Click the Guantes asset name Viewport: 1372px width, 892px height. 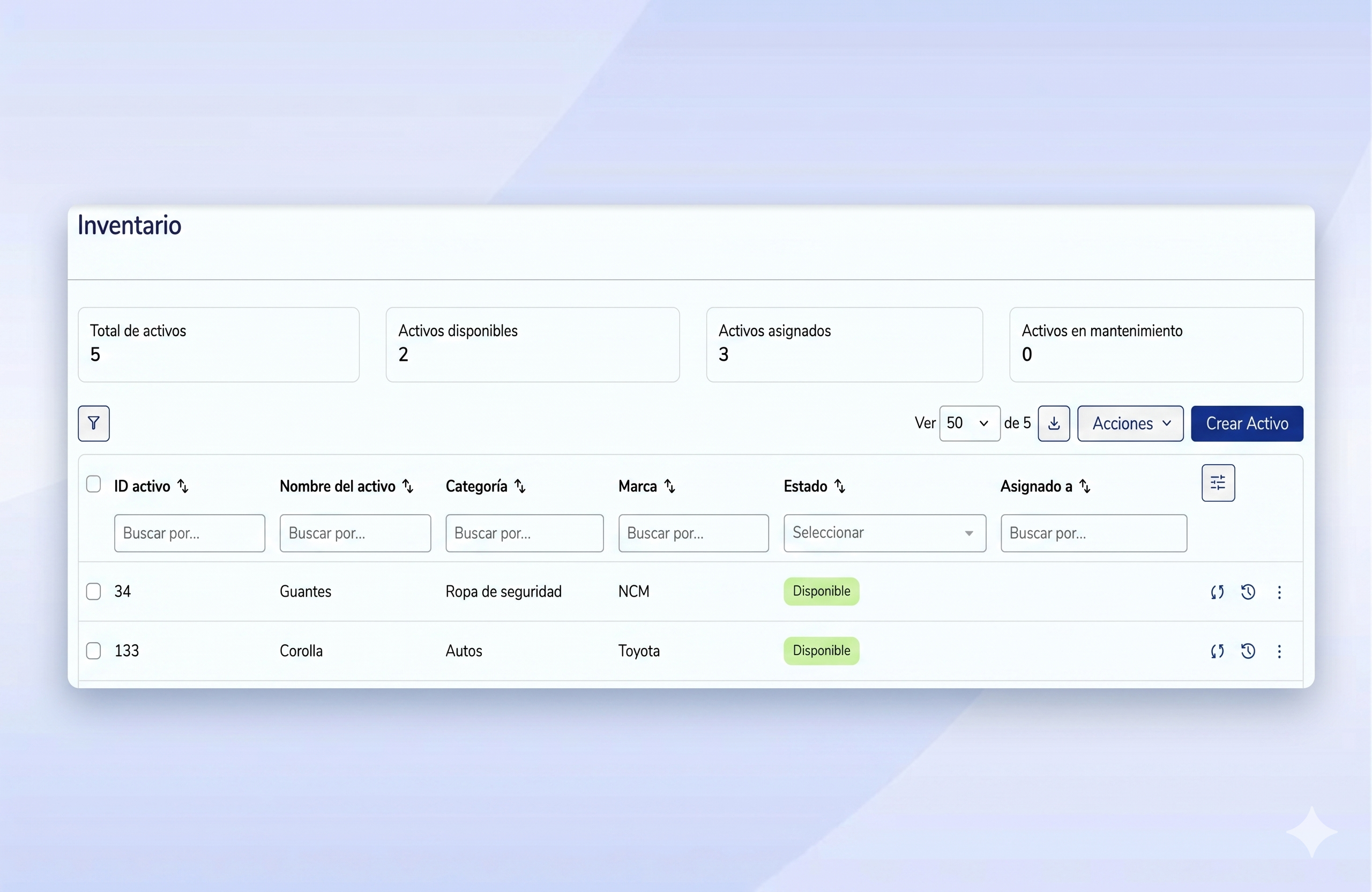click(305, 592)
